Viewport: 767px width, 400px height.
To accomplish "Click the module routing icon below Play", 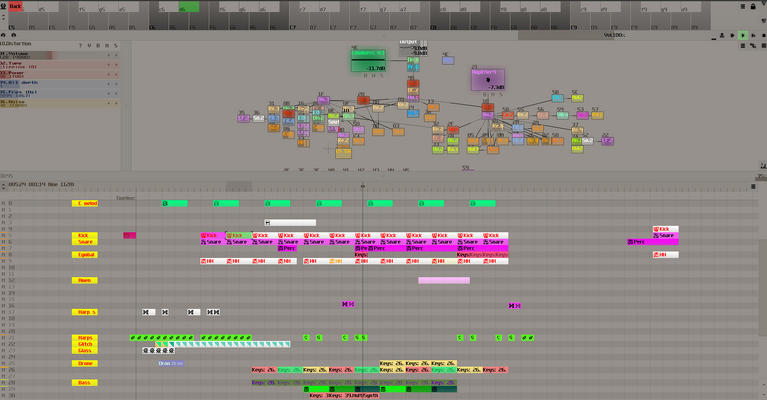I will tap(753, 45).
